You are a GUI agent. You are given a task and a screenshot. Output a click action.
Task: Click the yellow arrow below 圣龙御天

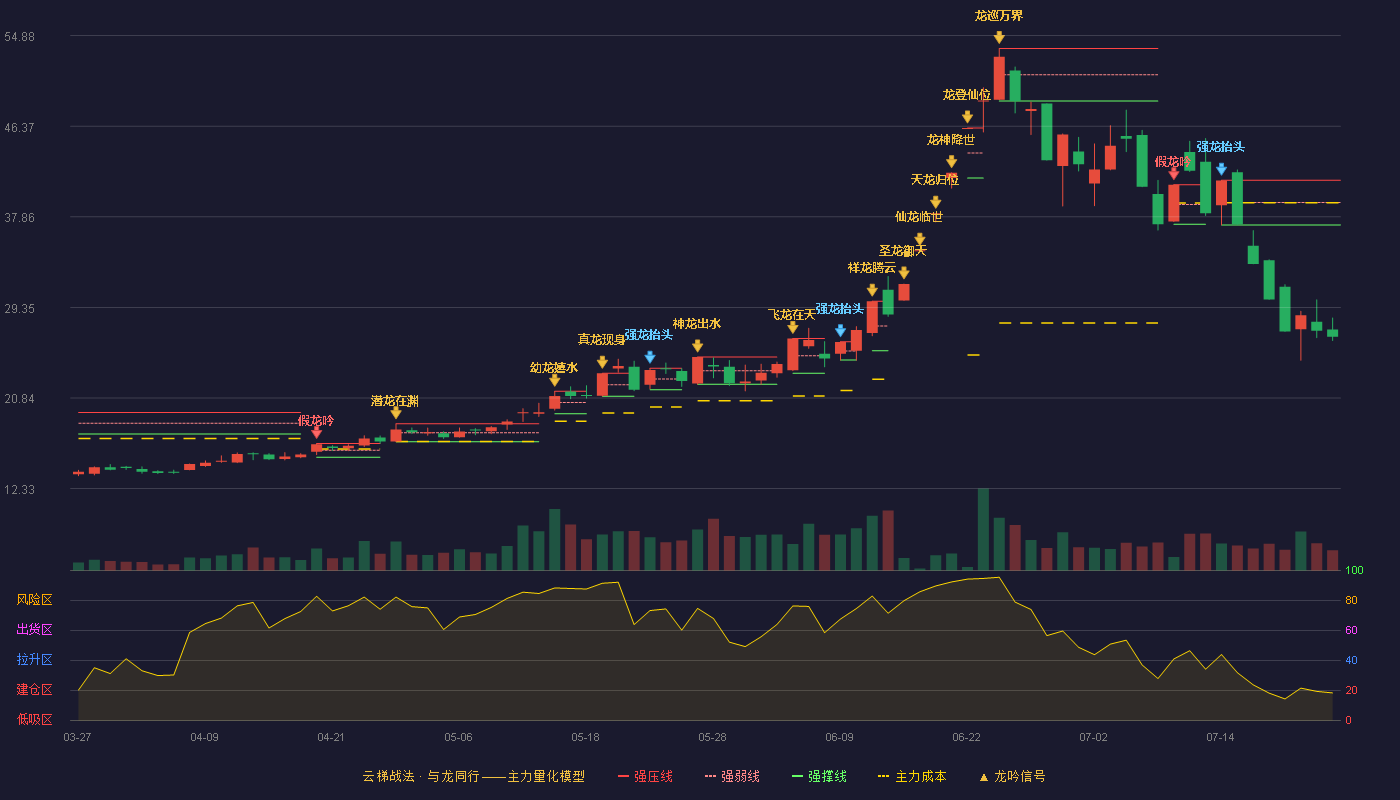tap(904, 273)
